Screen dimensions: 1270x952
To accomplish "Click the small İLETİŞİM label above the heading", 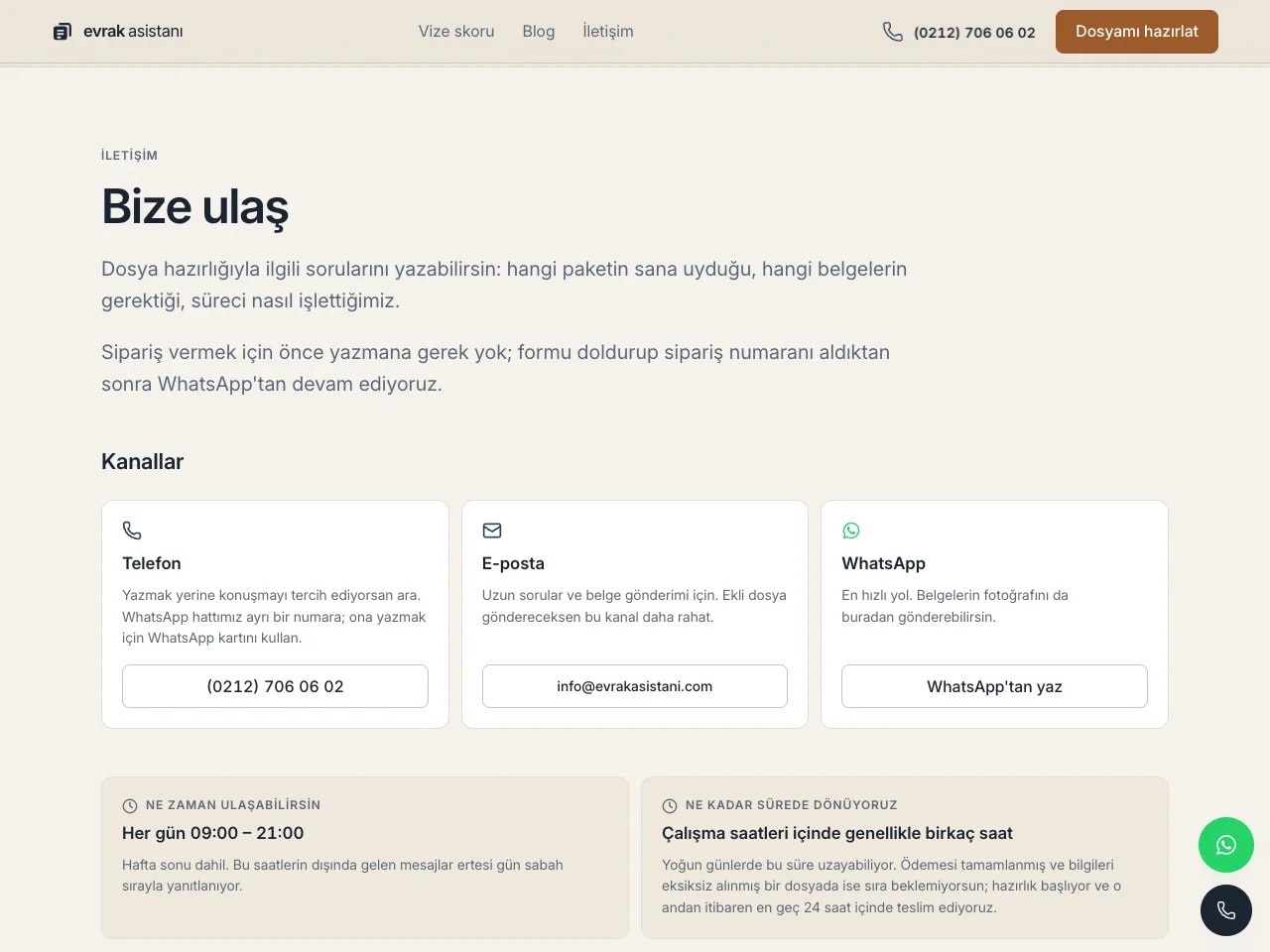I will pos(129,155).
